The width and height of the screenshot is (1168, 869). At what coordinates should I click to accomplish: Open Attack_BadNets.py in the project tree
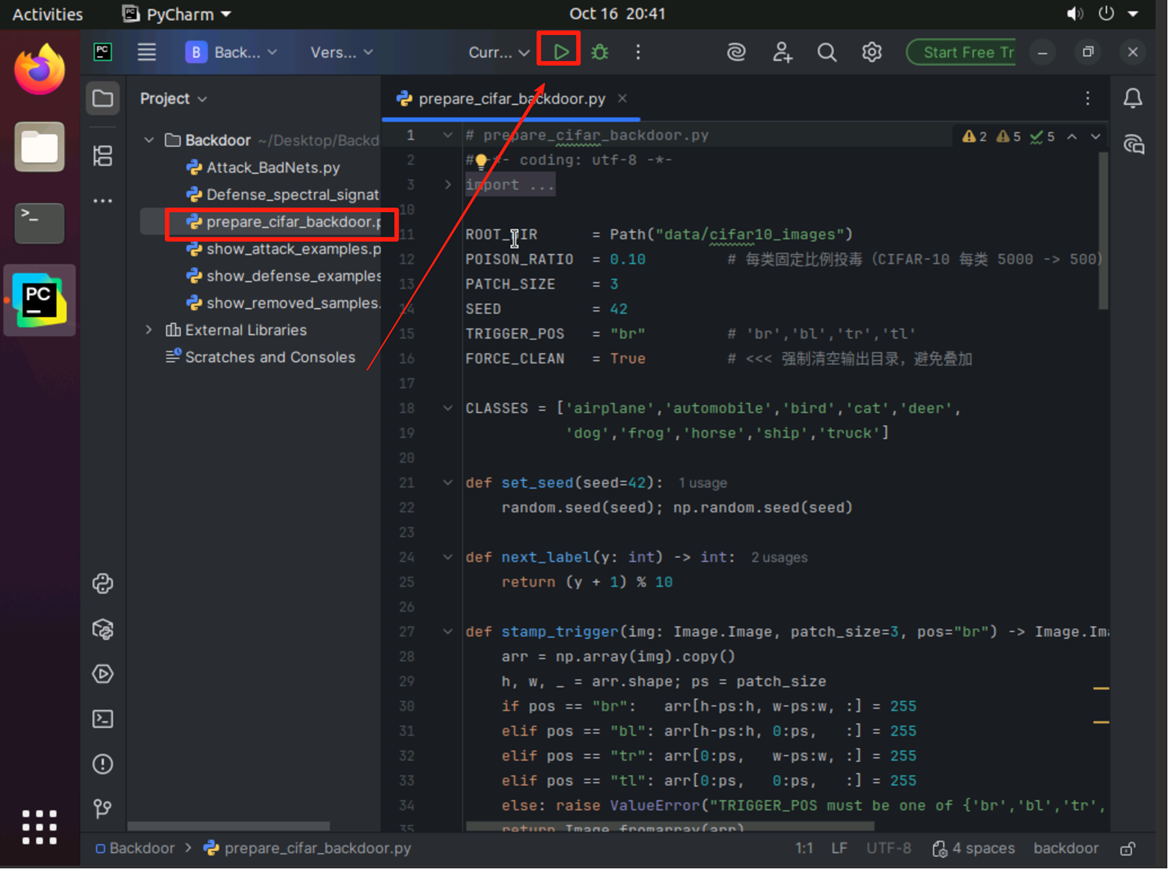[273, 168]
